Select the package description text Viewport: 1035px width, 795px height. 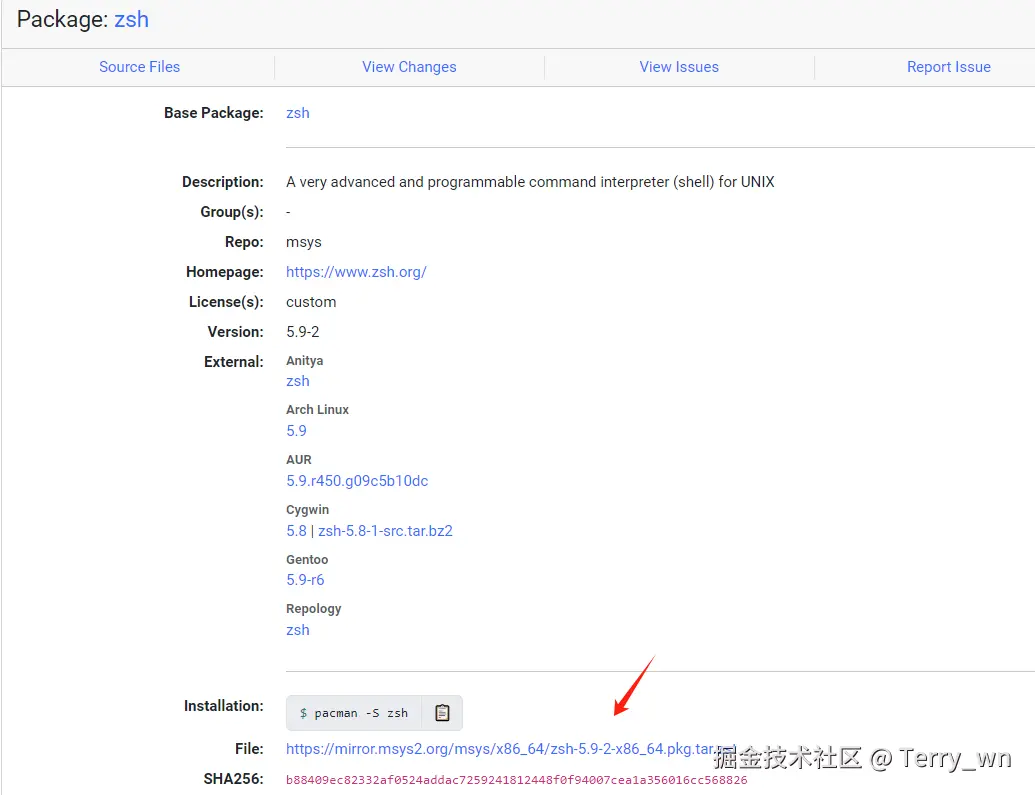(530, 182)
